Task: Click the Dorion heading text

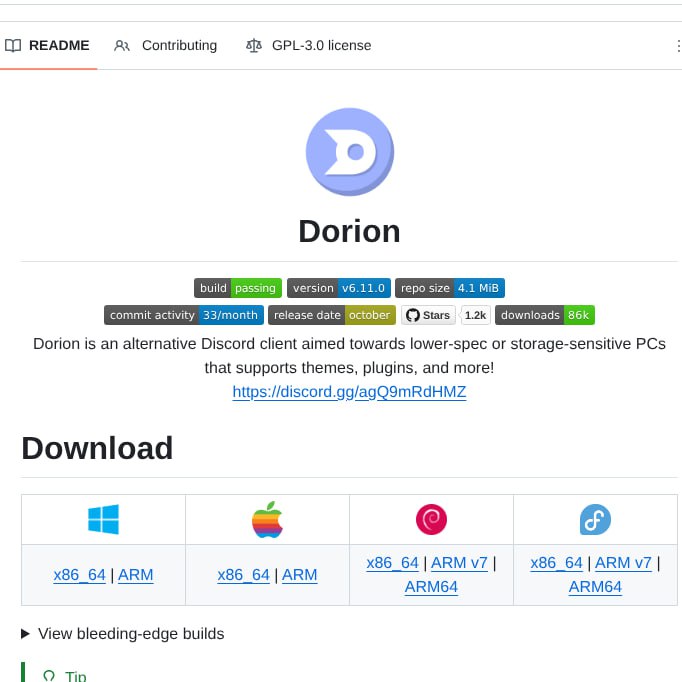Action: pos(349,231)
